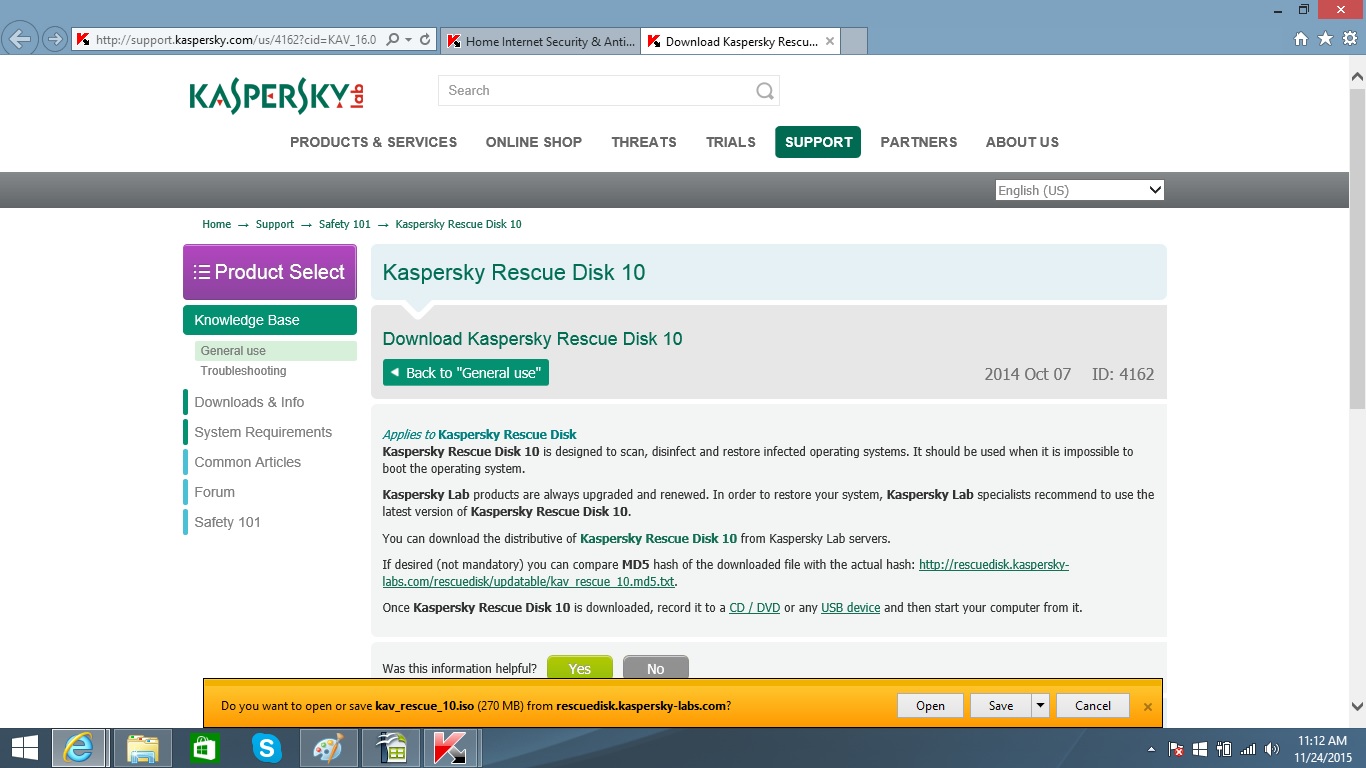Expand the Knowledge Base sidebar section

click(x=270, y=320)
